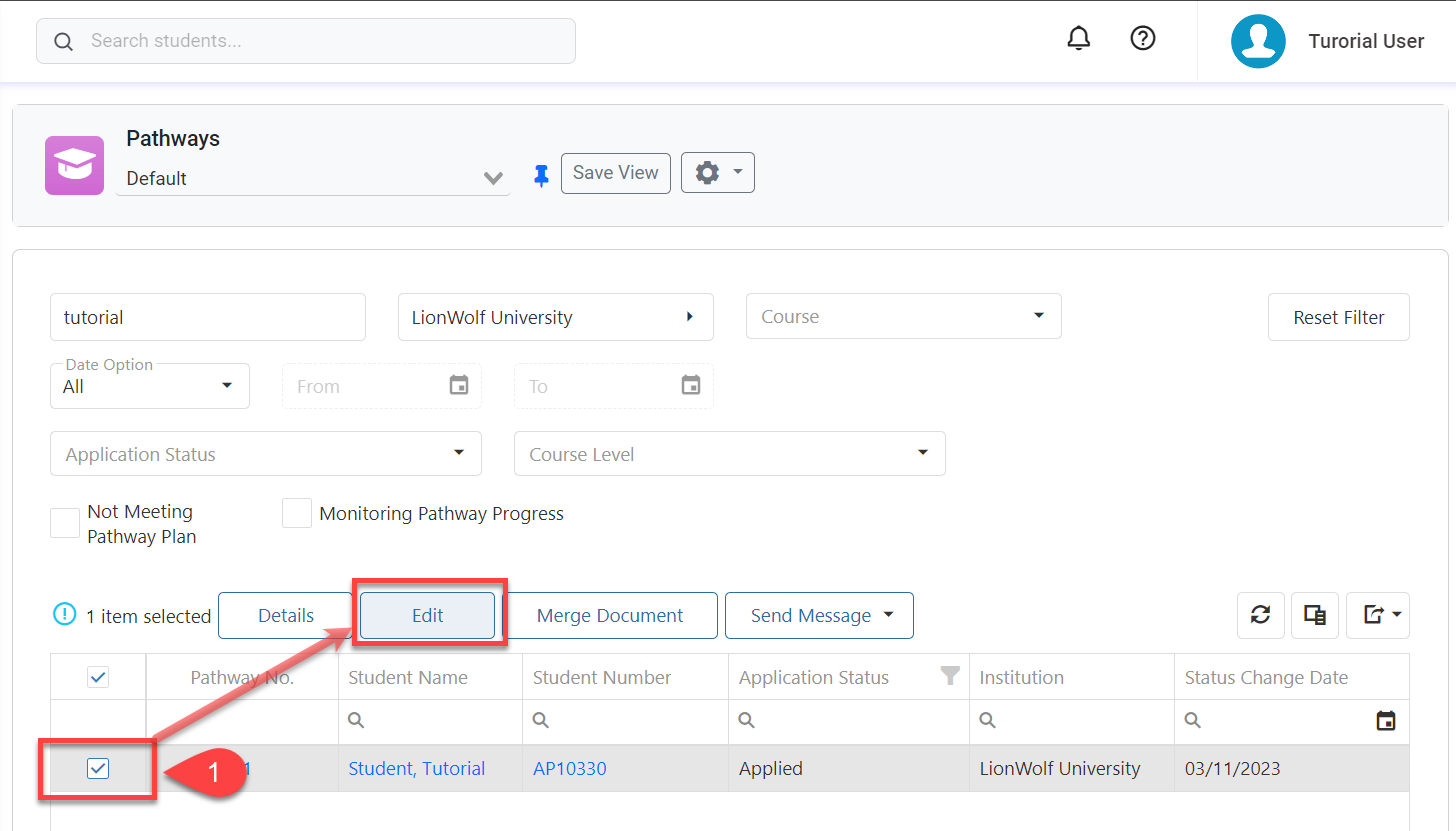1456x831 pixels.
Task: Click the blue pin icon beside Save View
Action: (541, 176)
